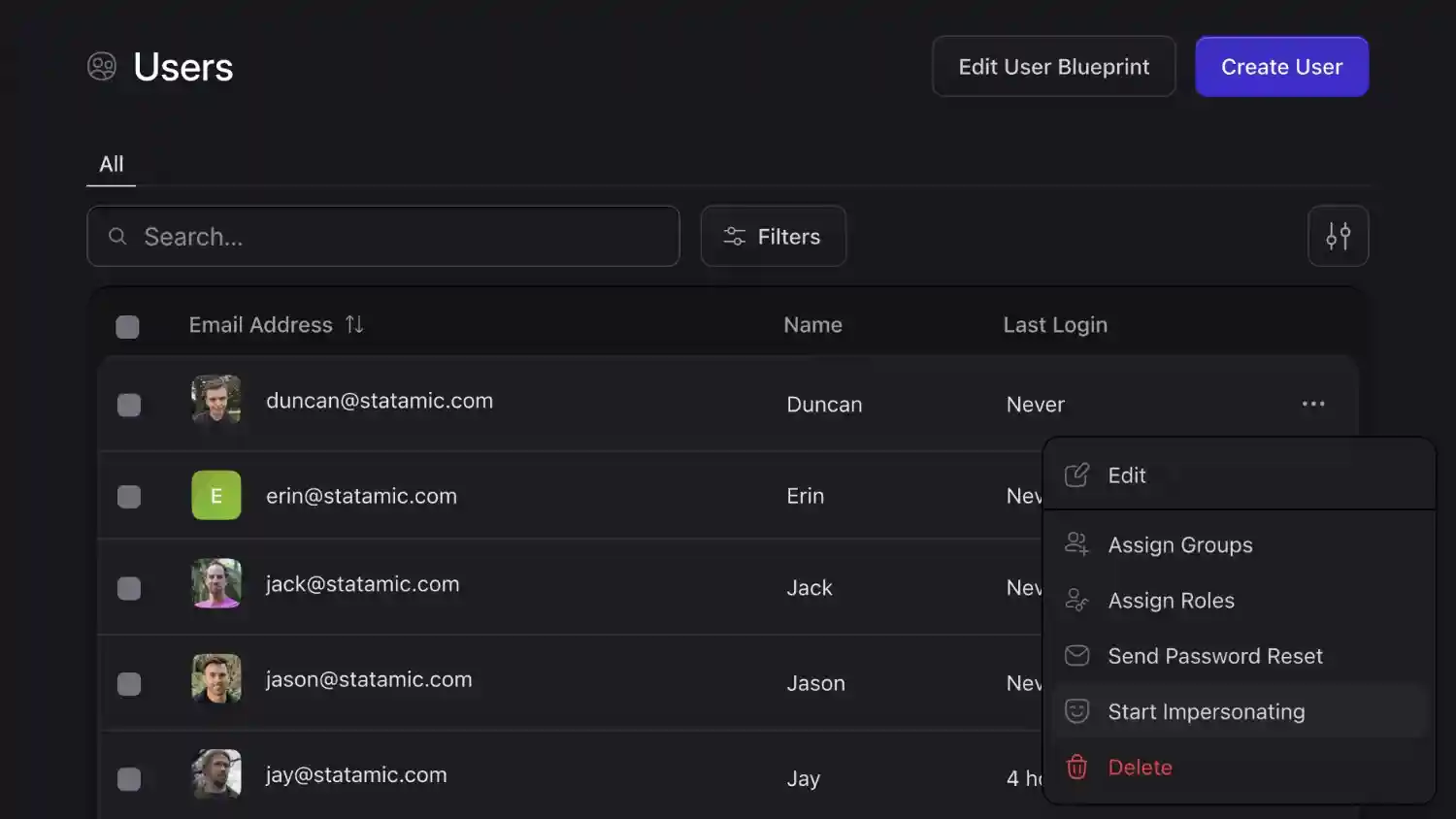Screen dimensions: 1456x819
Task: Toggle the select-all checkbox in table header
Action: [127, 327]
